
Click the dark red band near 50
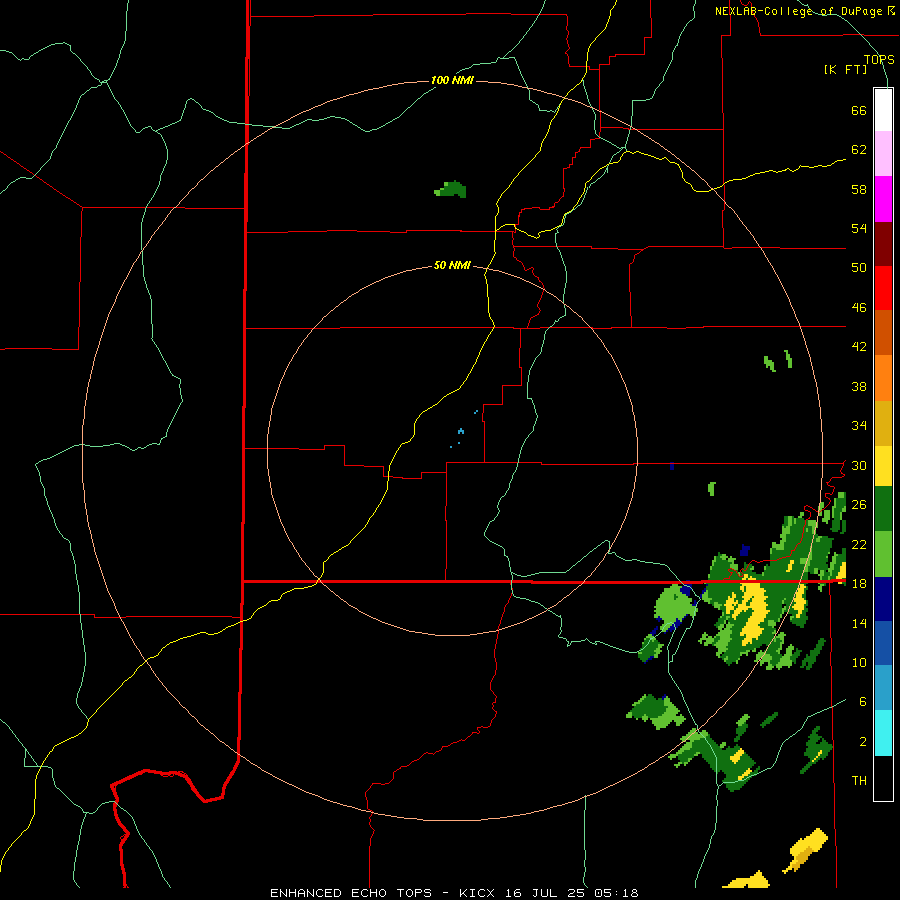pos(883,243)
